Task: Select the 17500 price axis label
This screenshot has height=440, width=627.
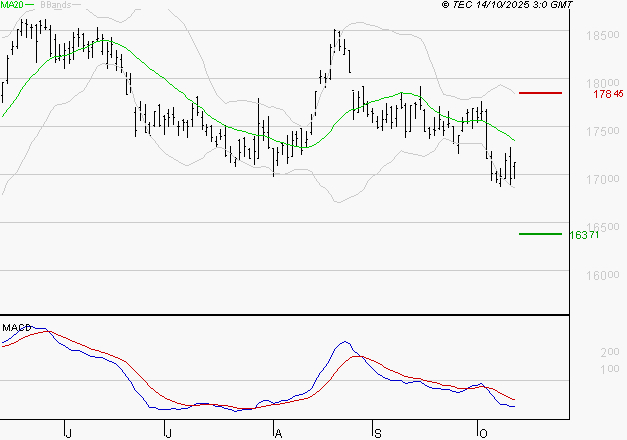Action: click(x=597, y=131)
